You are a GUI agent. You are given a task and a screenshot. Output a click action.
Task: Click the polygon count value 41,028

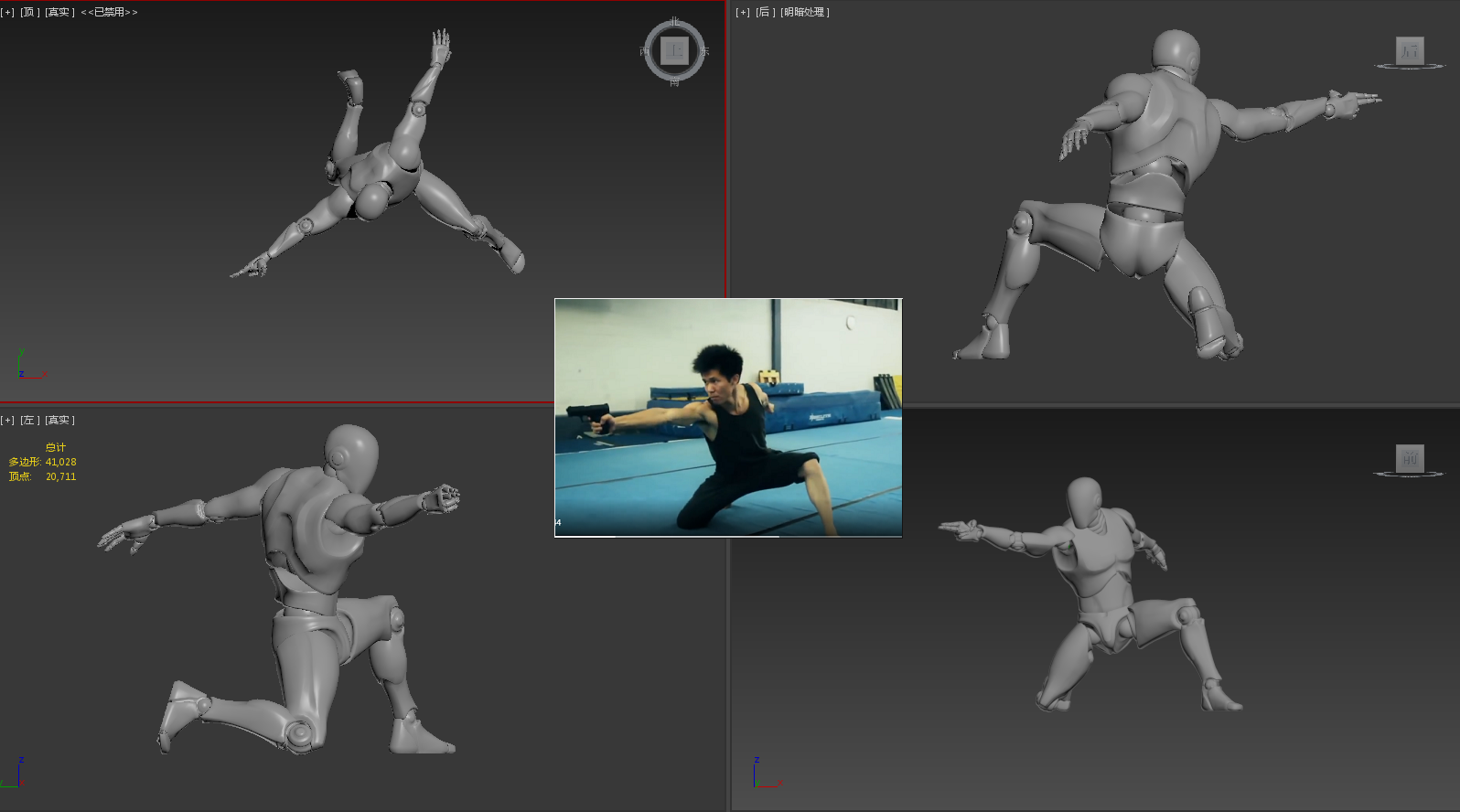pos(61,463)
